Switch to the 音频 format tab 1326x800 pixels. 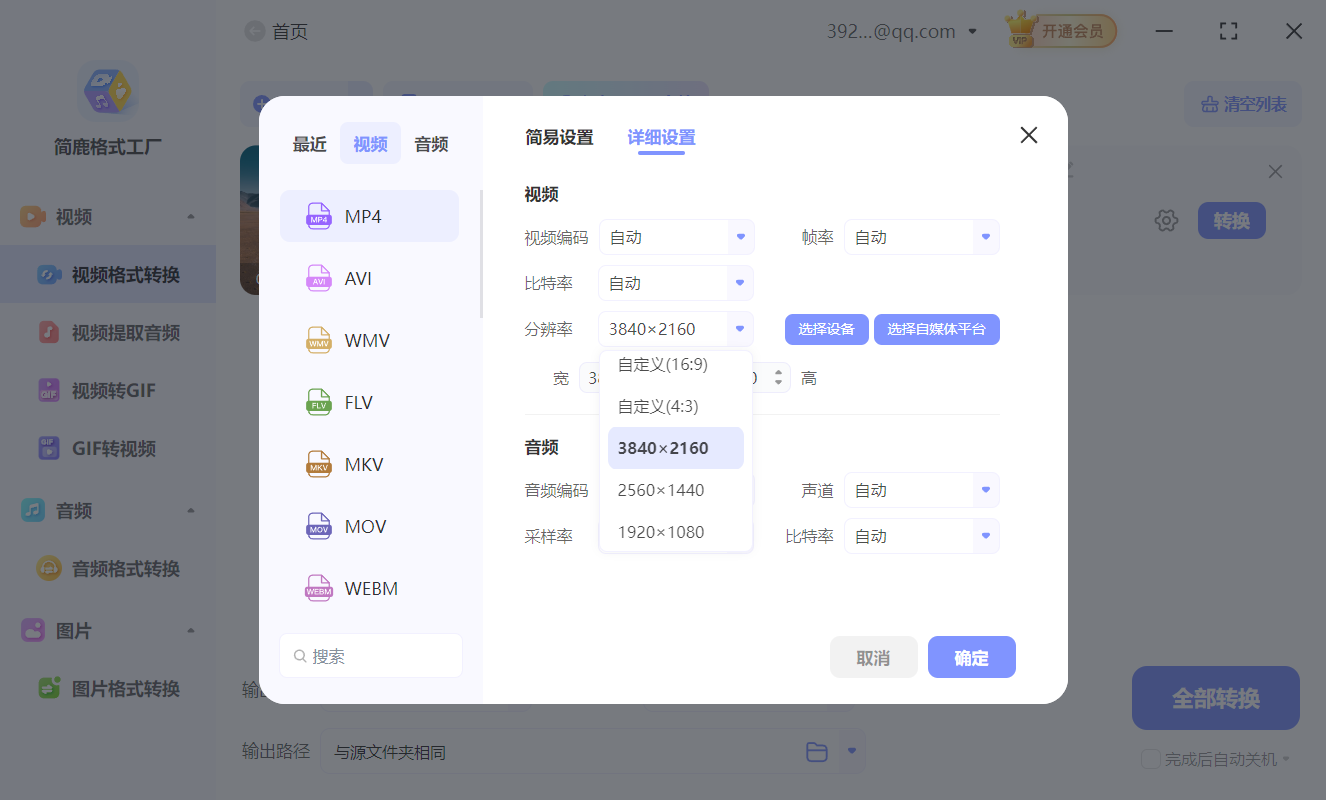pyautogui.click(x=430, y=143)
